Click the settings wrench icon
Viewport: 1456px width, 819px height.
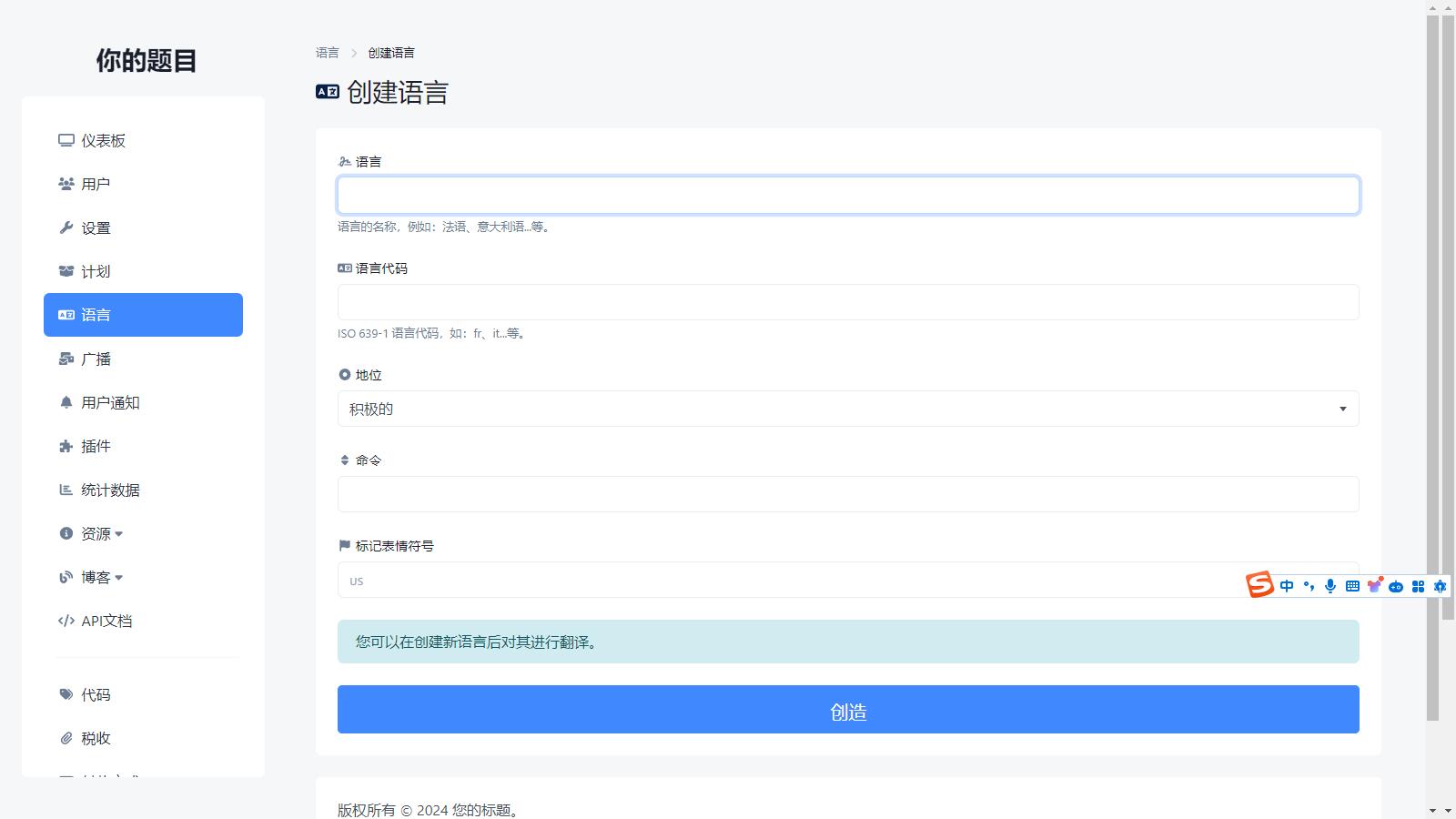pyautogui.click(x=66, y=227)
